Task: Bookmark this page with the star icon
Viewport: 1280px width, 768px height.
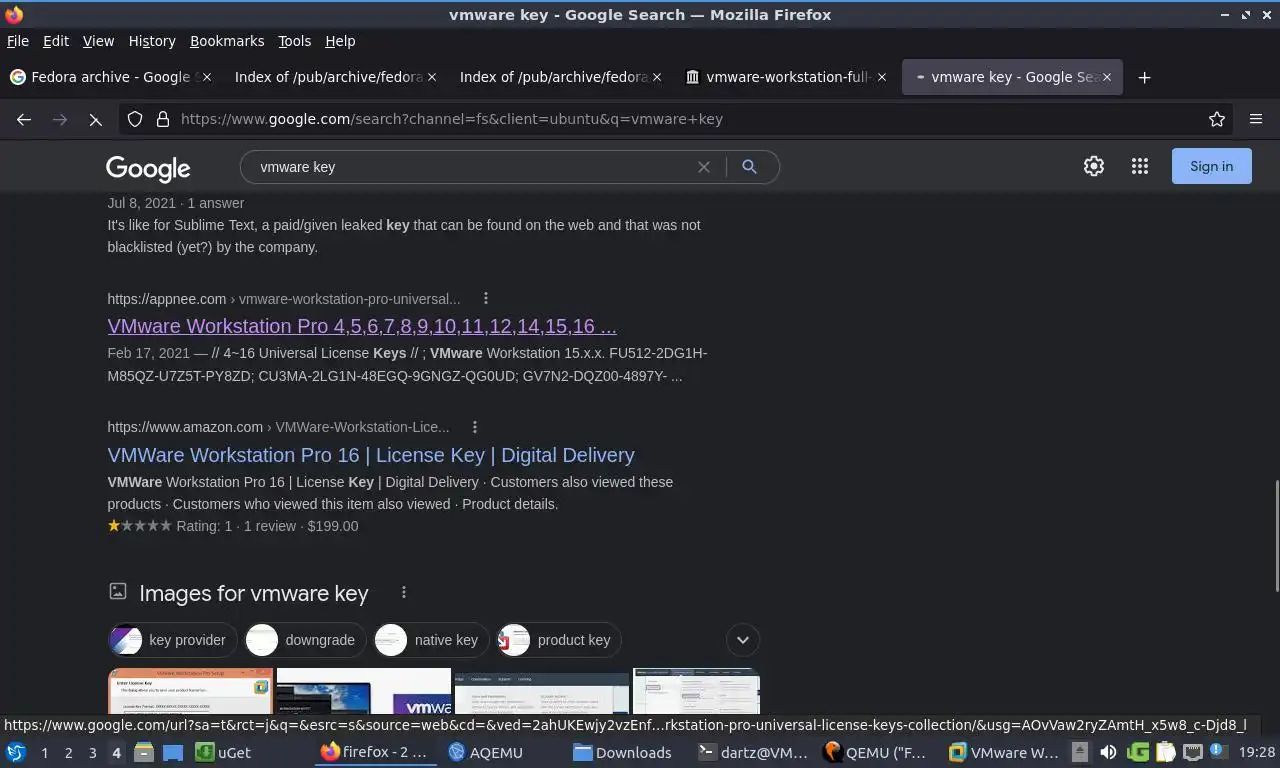Action: pos(1217,119)
